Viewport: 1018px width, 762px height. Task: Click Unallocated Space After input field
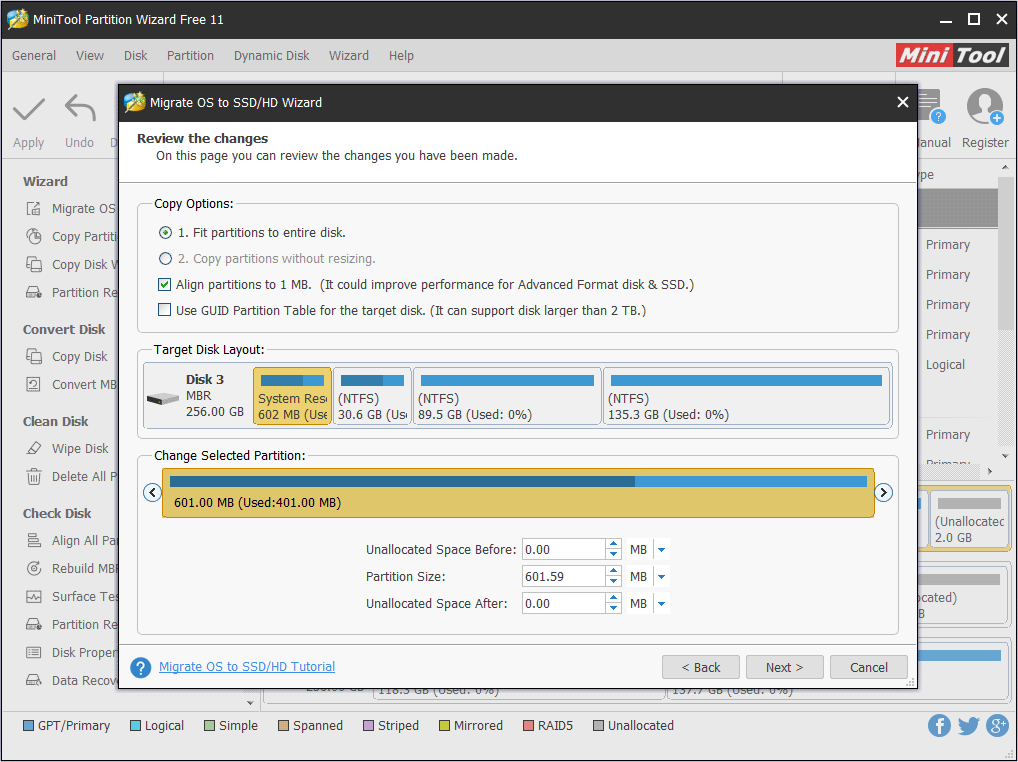564,604
